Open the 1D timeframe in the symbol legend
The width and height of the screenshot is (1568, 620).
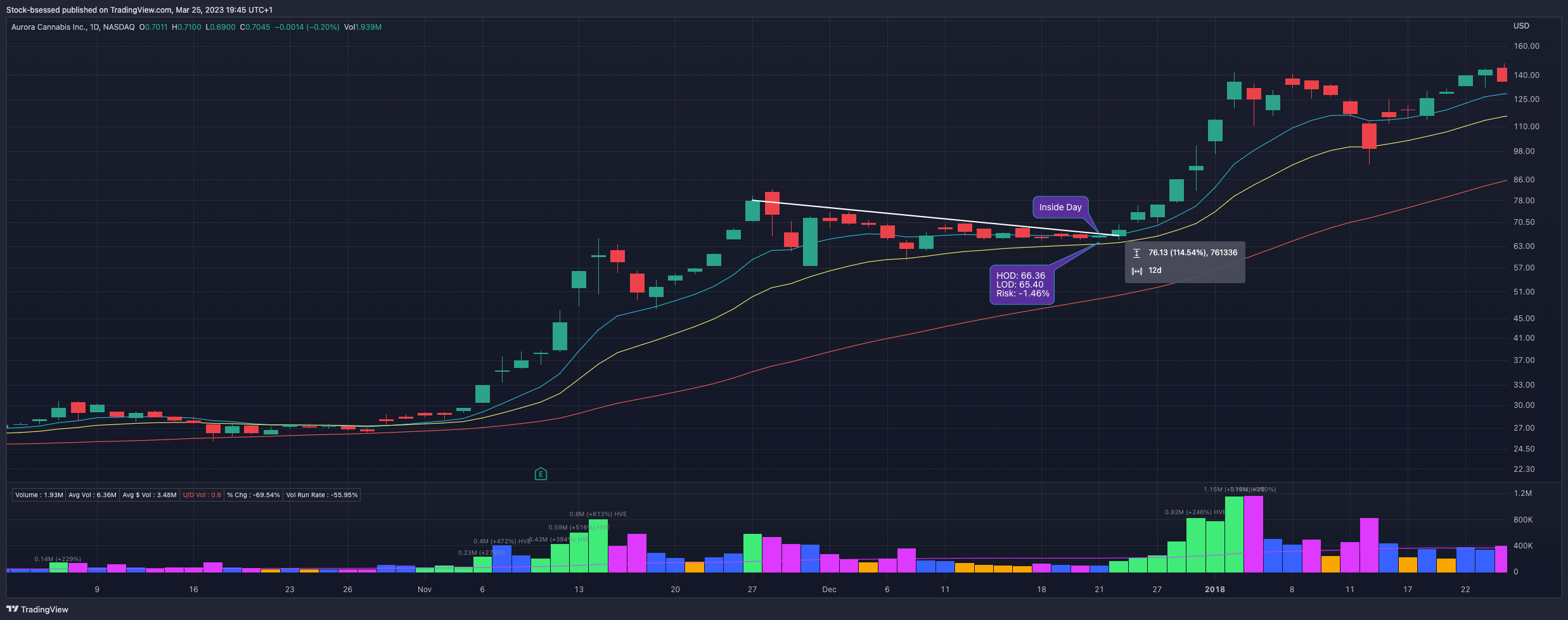[91, 27]
